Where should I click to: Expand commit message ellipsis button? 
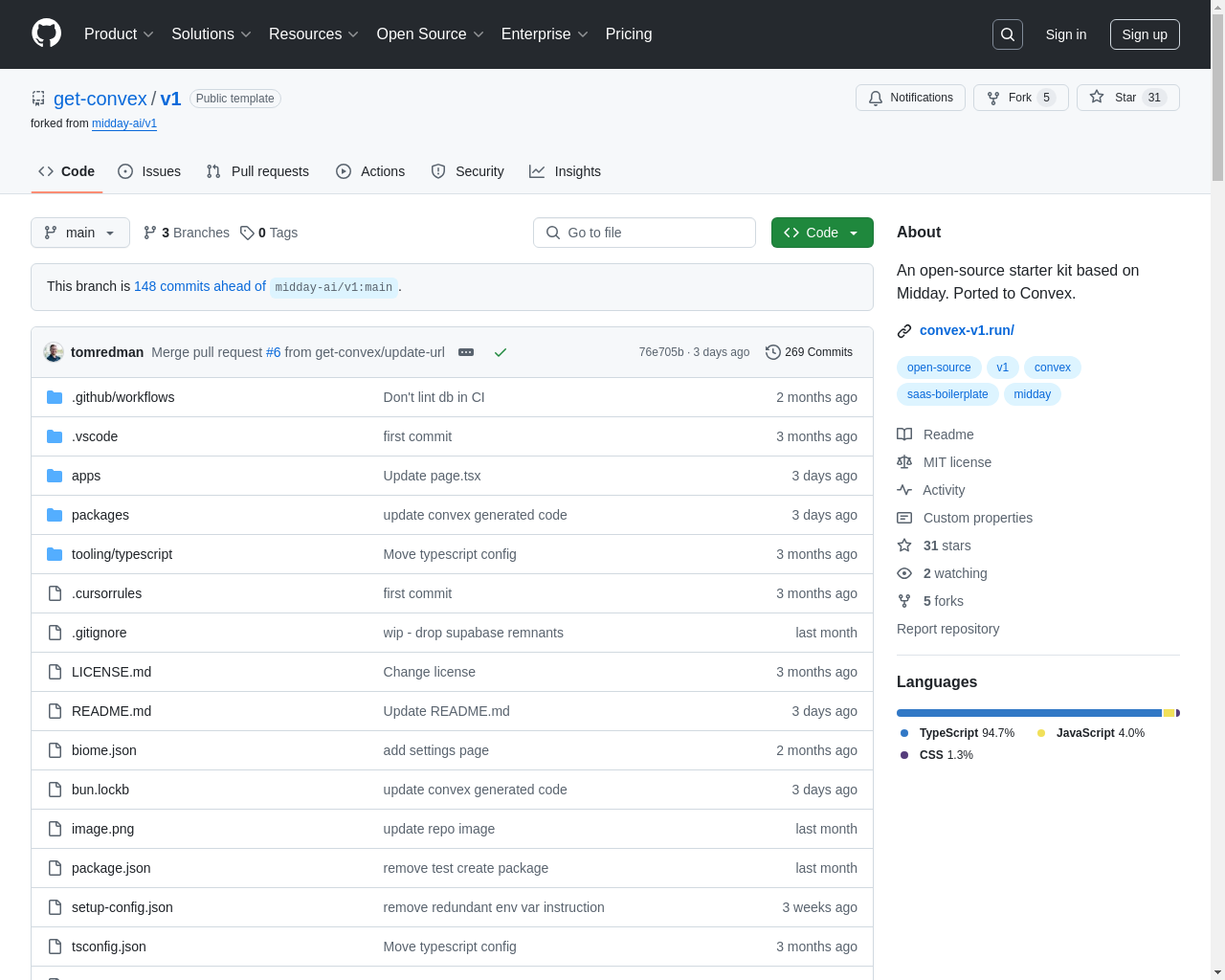pyautogui.click(x=466, y=352)
